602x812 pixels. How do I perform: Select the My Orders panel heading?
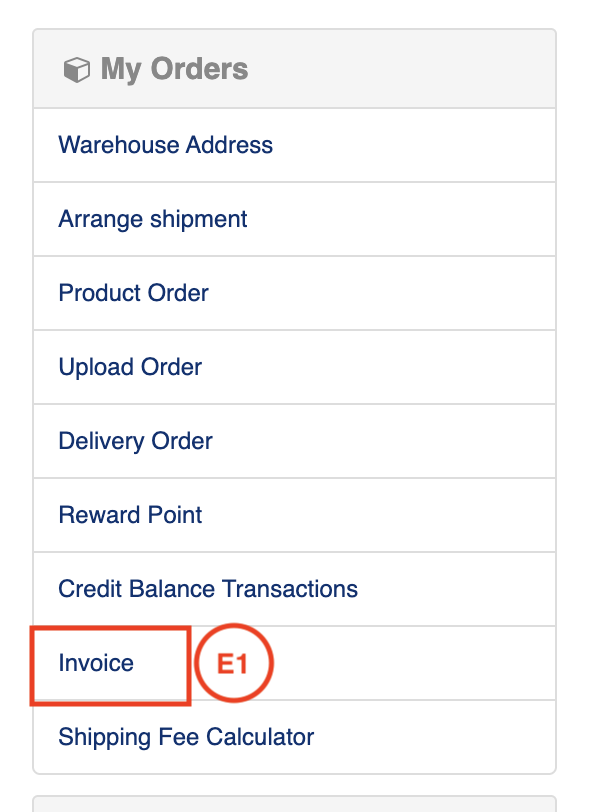coord(174,69)
